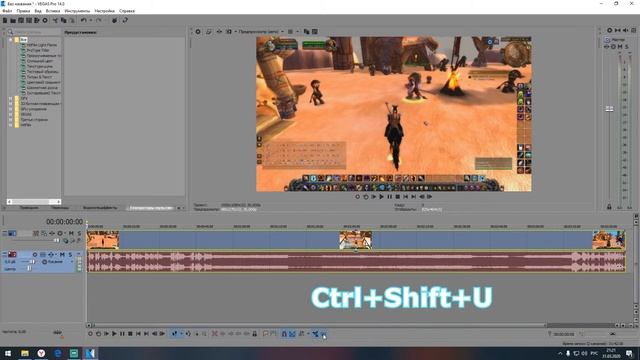Open the Инструменты menu

tap(77, 11)
